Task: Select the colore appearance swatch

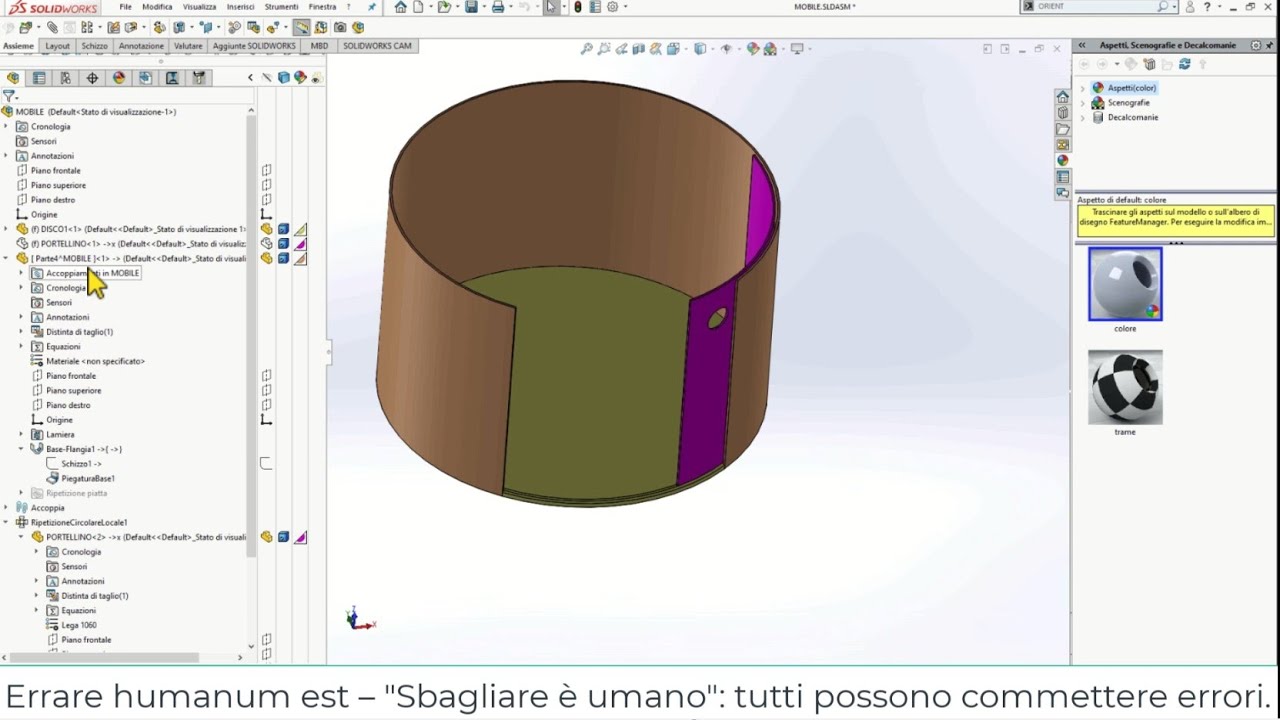Action: [1125, 284]
